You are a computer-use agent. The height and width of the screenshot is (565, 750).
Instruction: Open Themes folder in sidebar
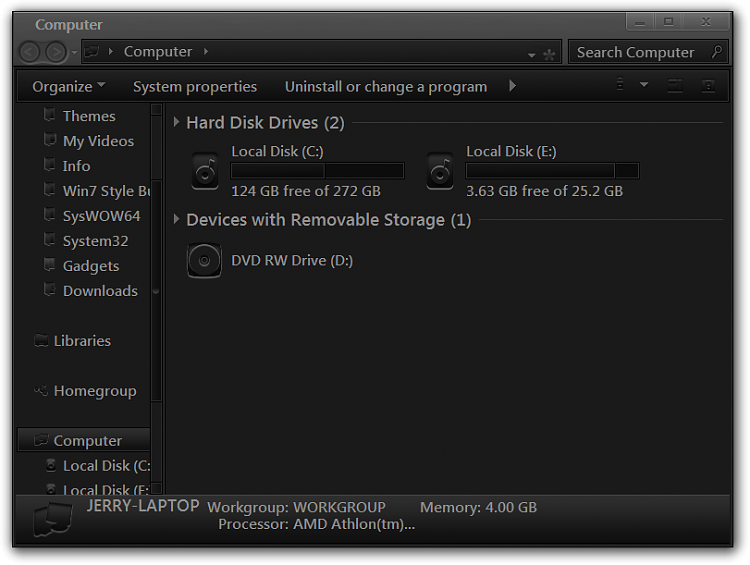tap(89, 116)
